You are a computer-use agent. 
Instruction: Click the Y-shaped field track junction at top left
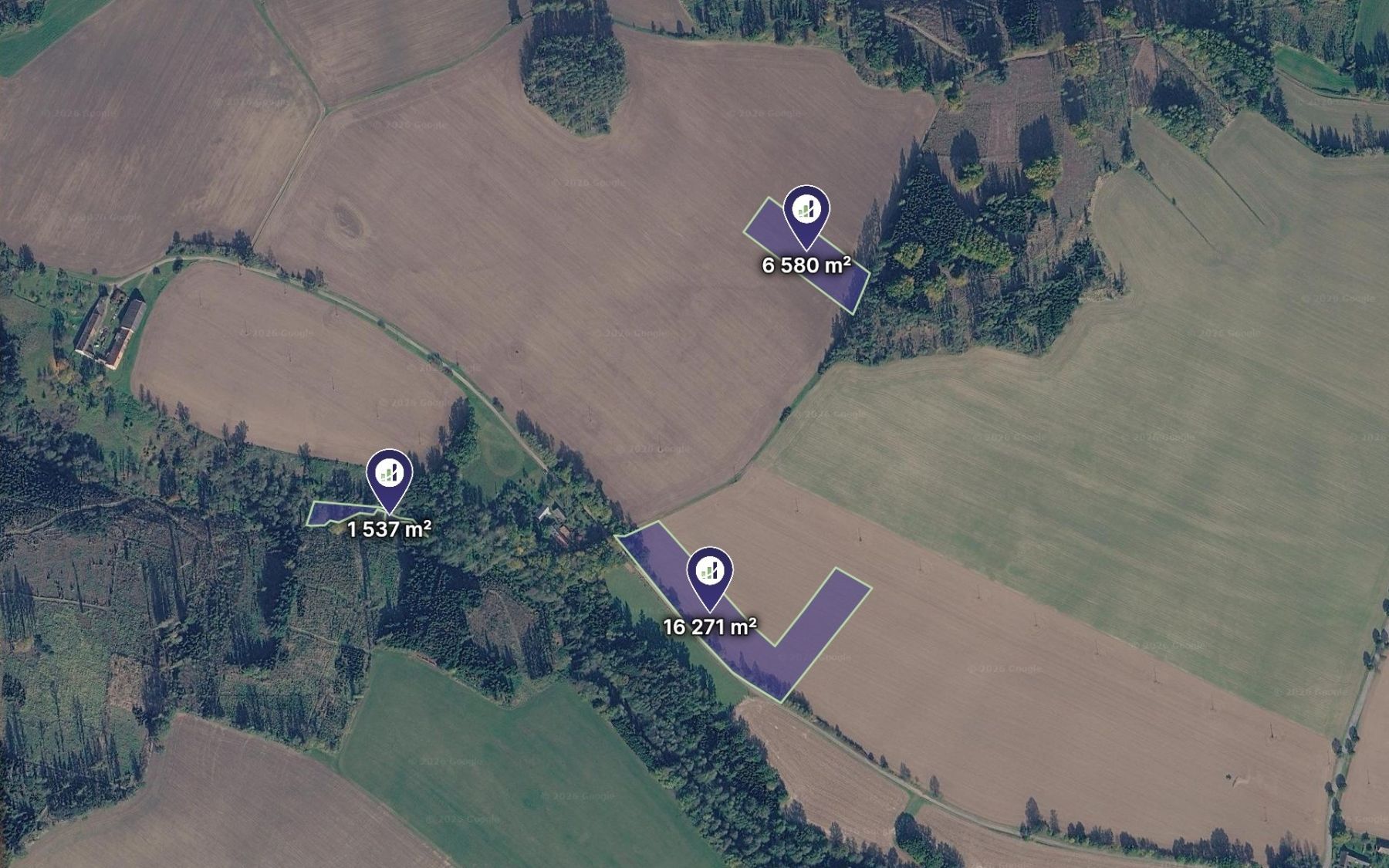(323, 114)
